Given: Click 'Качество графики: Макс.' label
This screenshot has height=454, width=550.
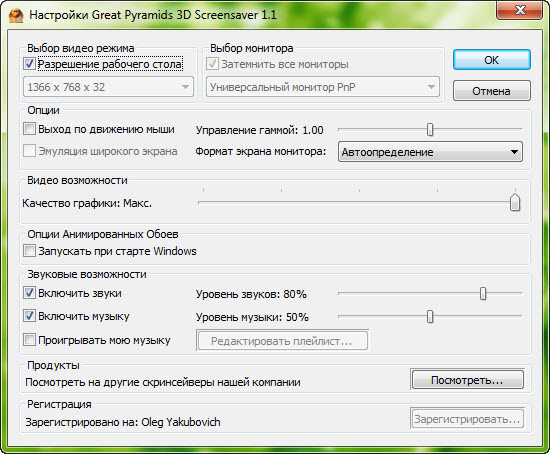Looking at the screenshot, I should tap(87, 203).
